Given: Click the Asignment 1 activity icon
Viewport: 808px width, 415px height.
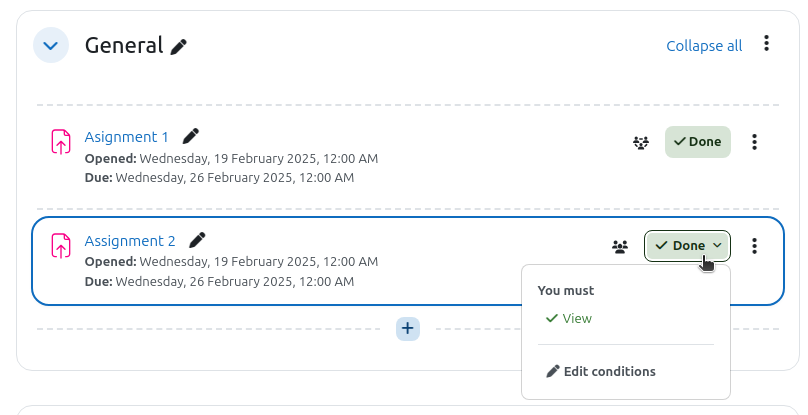Looking at the screenshot, I should pos(61,142).
